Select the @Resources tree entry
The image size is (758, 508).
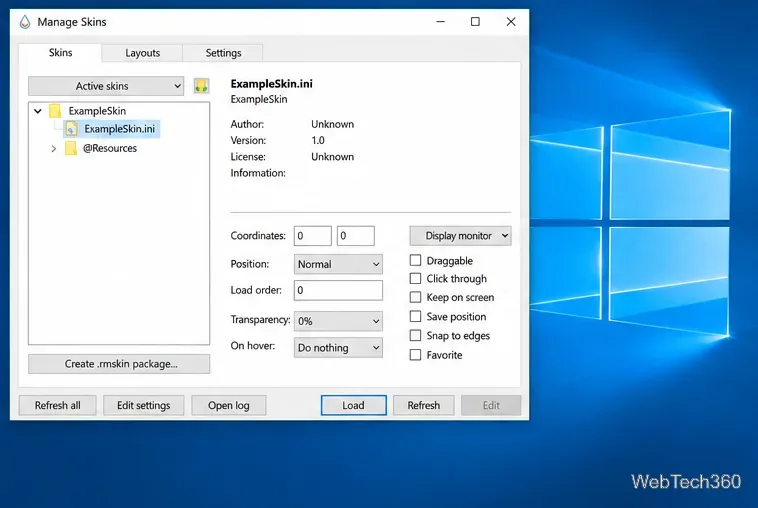click(110, 148)
